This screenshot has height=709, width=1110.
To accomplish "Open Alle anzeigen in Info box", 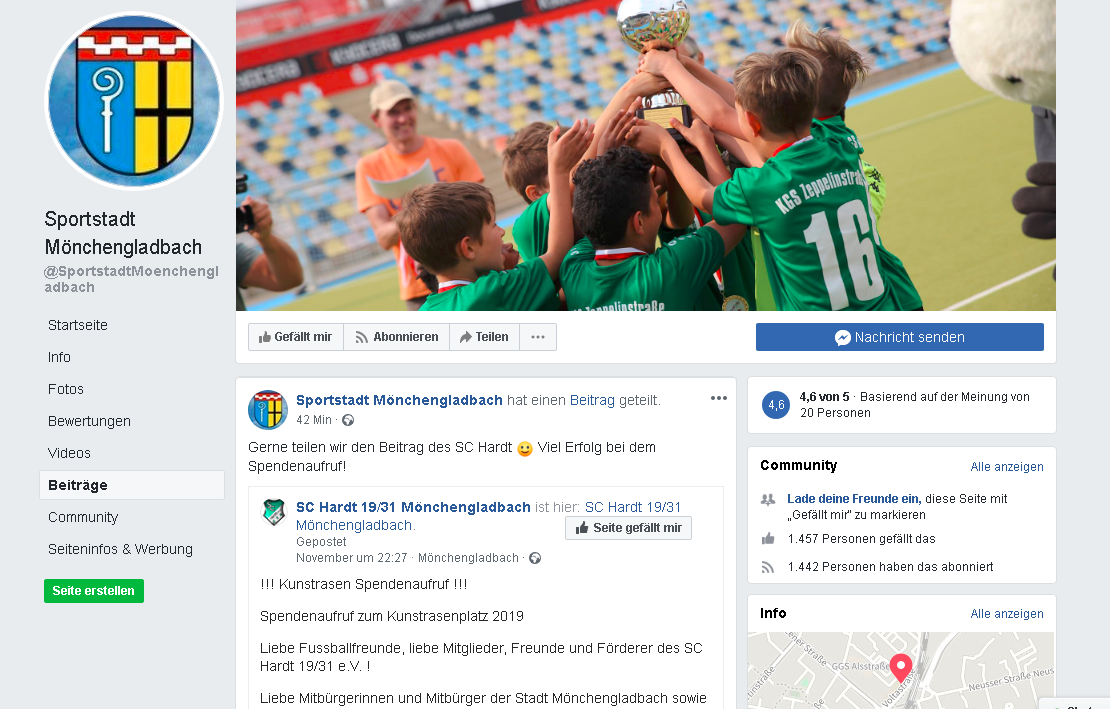I will tap(1007, 614).
